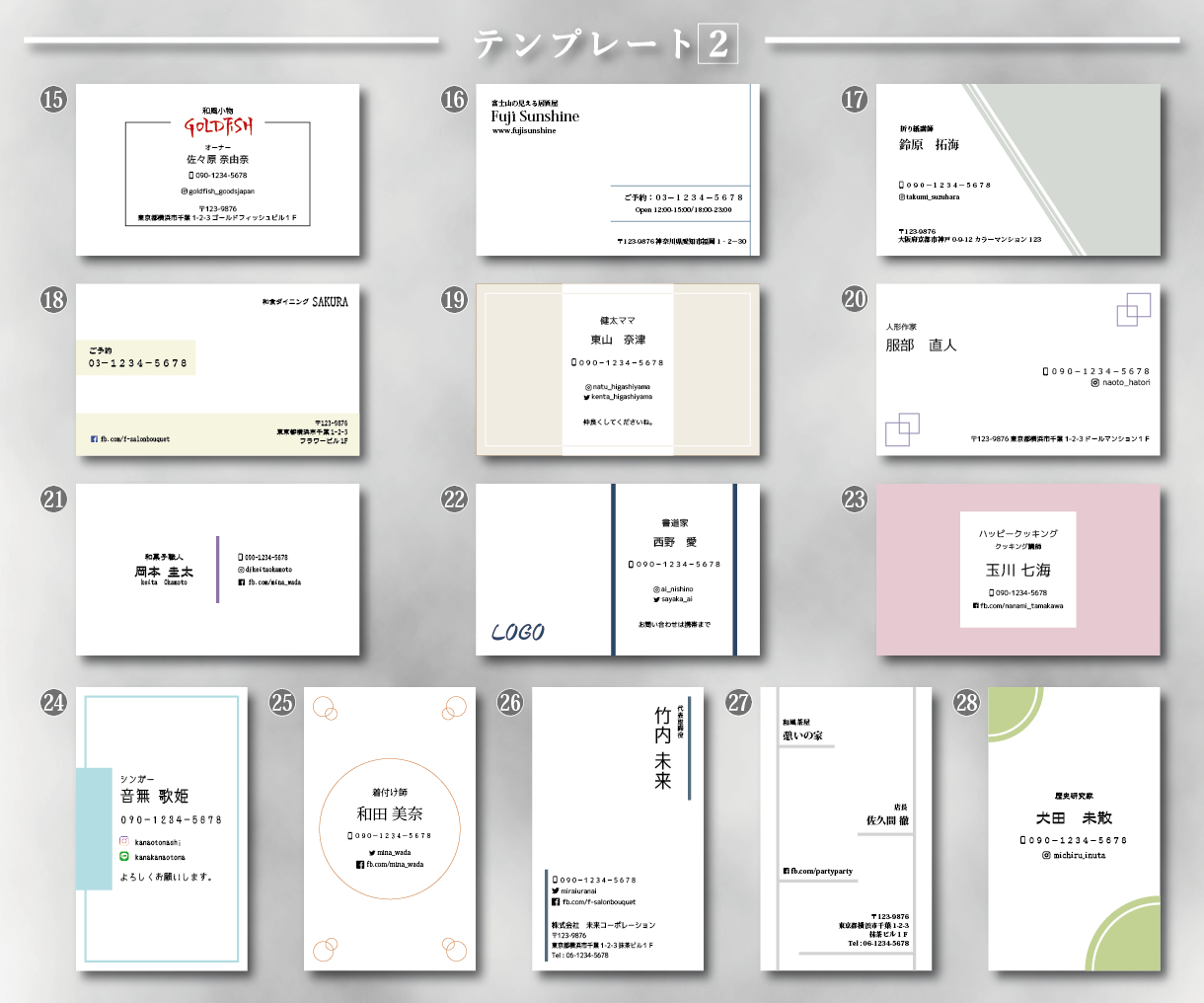Click the overlapping squares at card 20's top-right

click(x=1133, y=309)
